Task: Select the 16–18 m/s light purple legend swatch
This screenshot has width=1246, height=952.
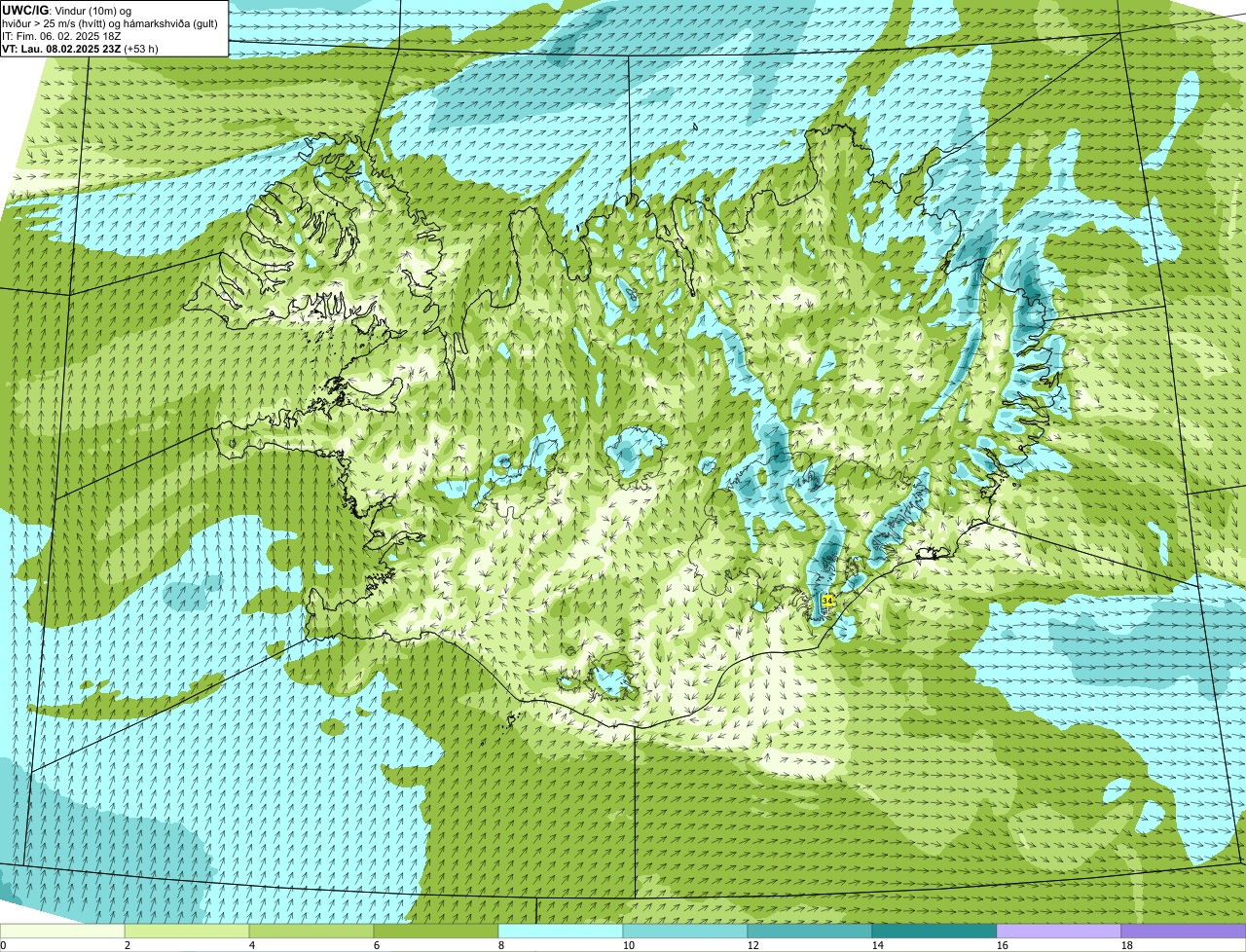Action: coord(1059,932)
